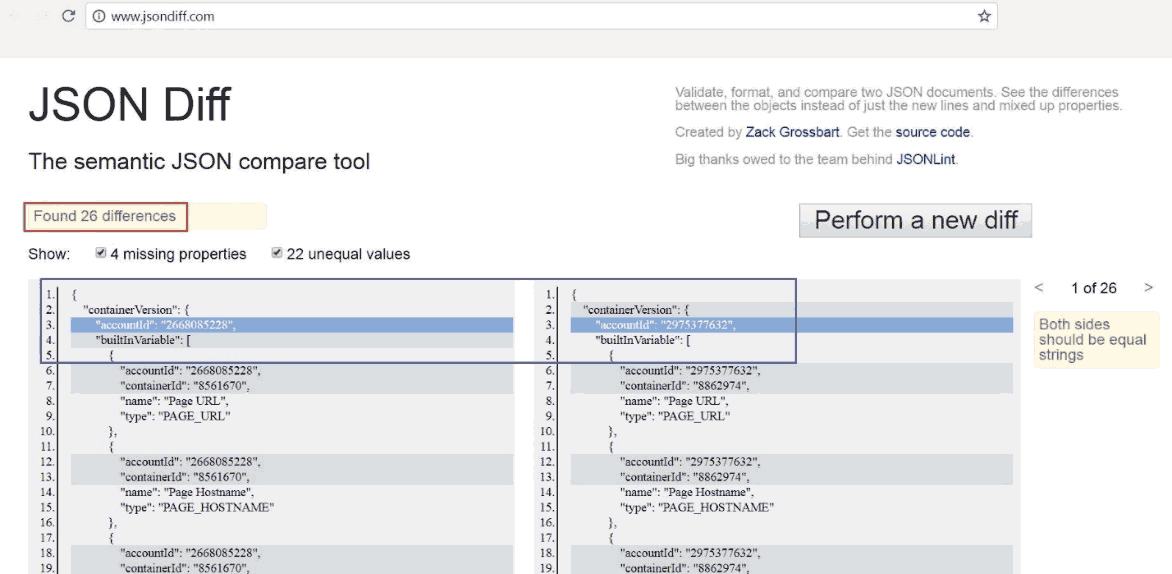Go to previous difference with the left arrow
Image resolution: width=1172 pixels, height=574 pixels.
1039,288
